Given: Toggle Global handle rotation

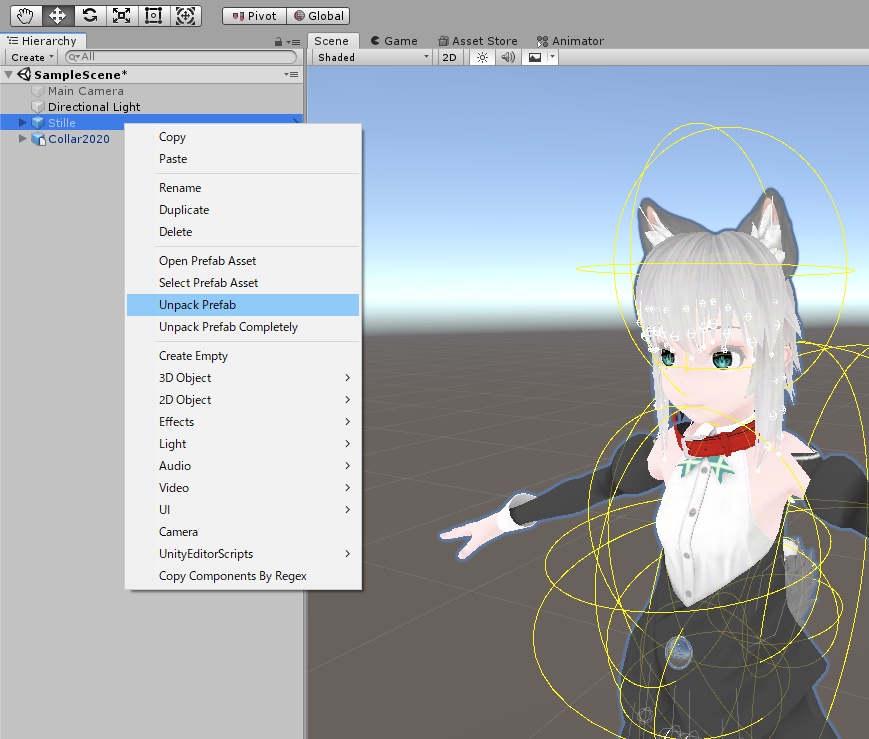Looking at the screenshot, I should tap(319, 16).
